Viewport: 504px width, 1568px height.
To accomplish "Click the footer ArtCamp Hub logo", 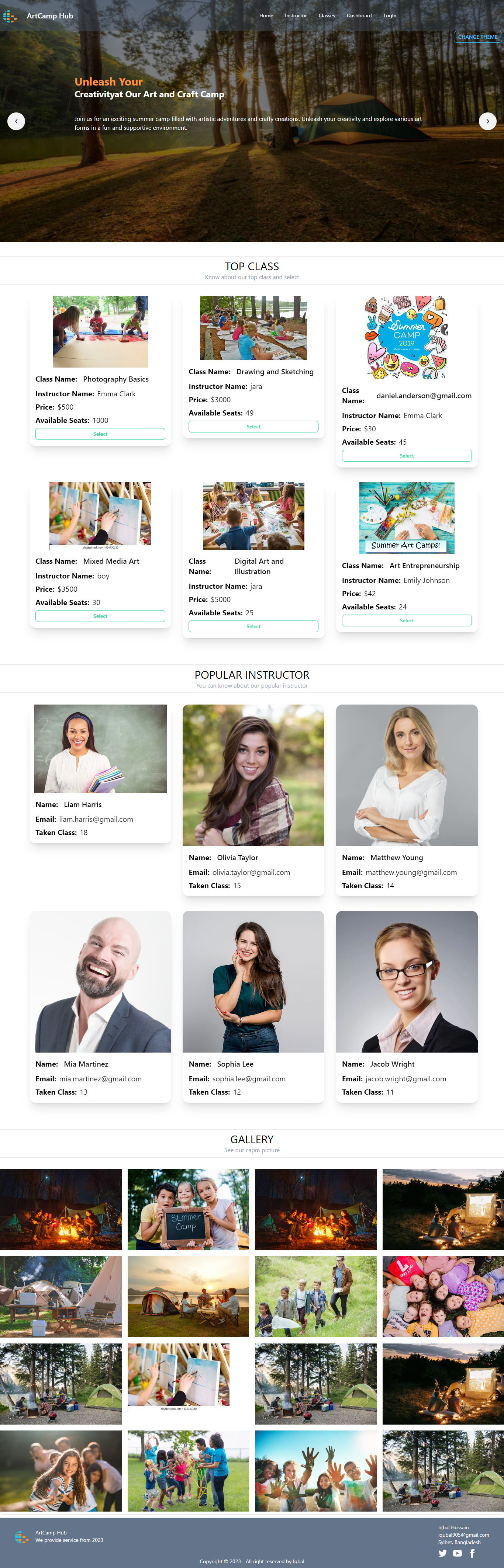I will pos(21,1537).
